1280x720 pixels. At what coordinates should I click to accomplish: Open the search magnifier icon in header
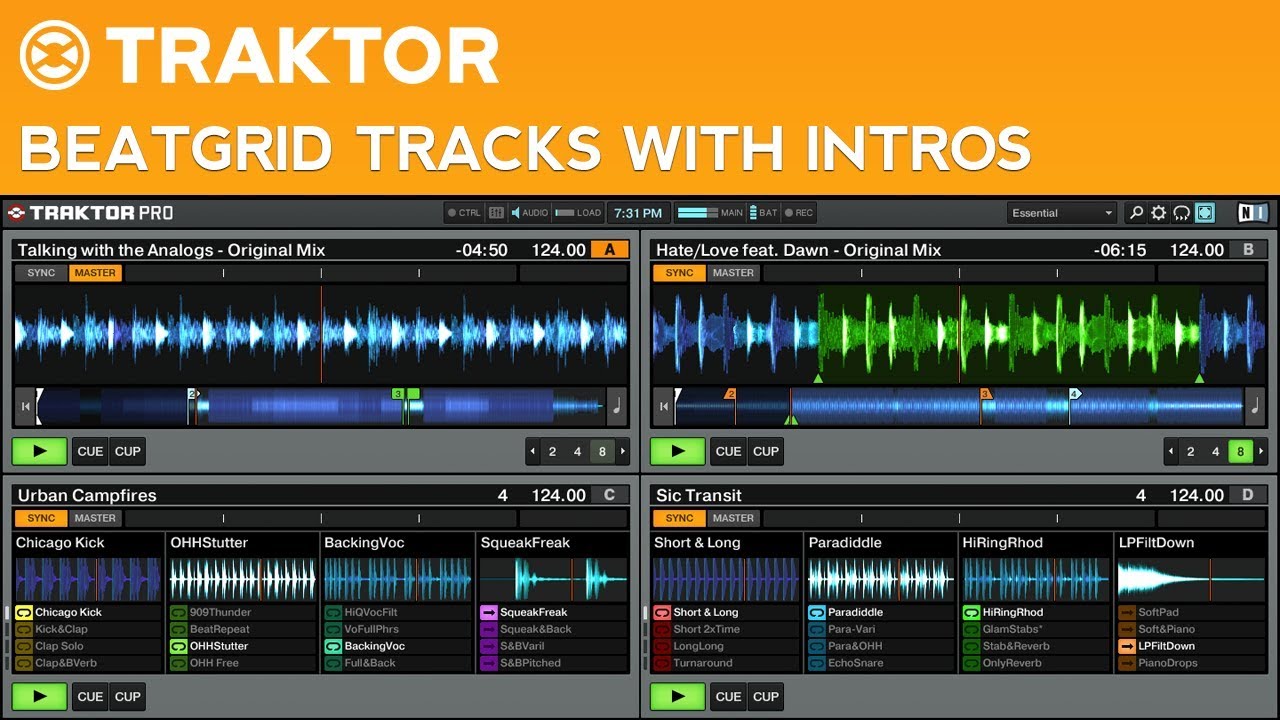click(1136, 213)
